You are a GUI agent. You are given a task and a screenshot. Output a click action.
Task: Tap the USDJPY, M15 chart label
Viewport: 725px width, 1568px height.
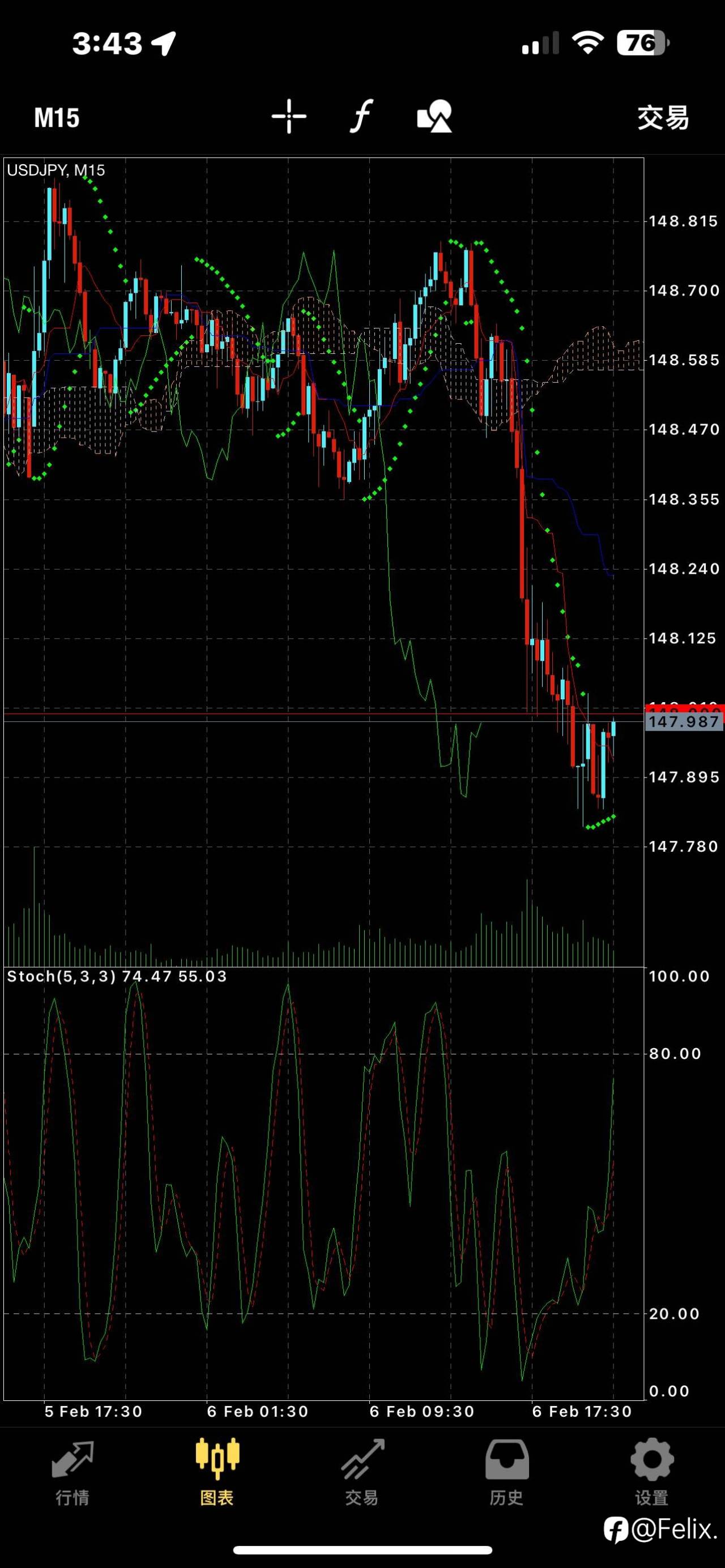point(56,170)
